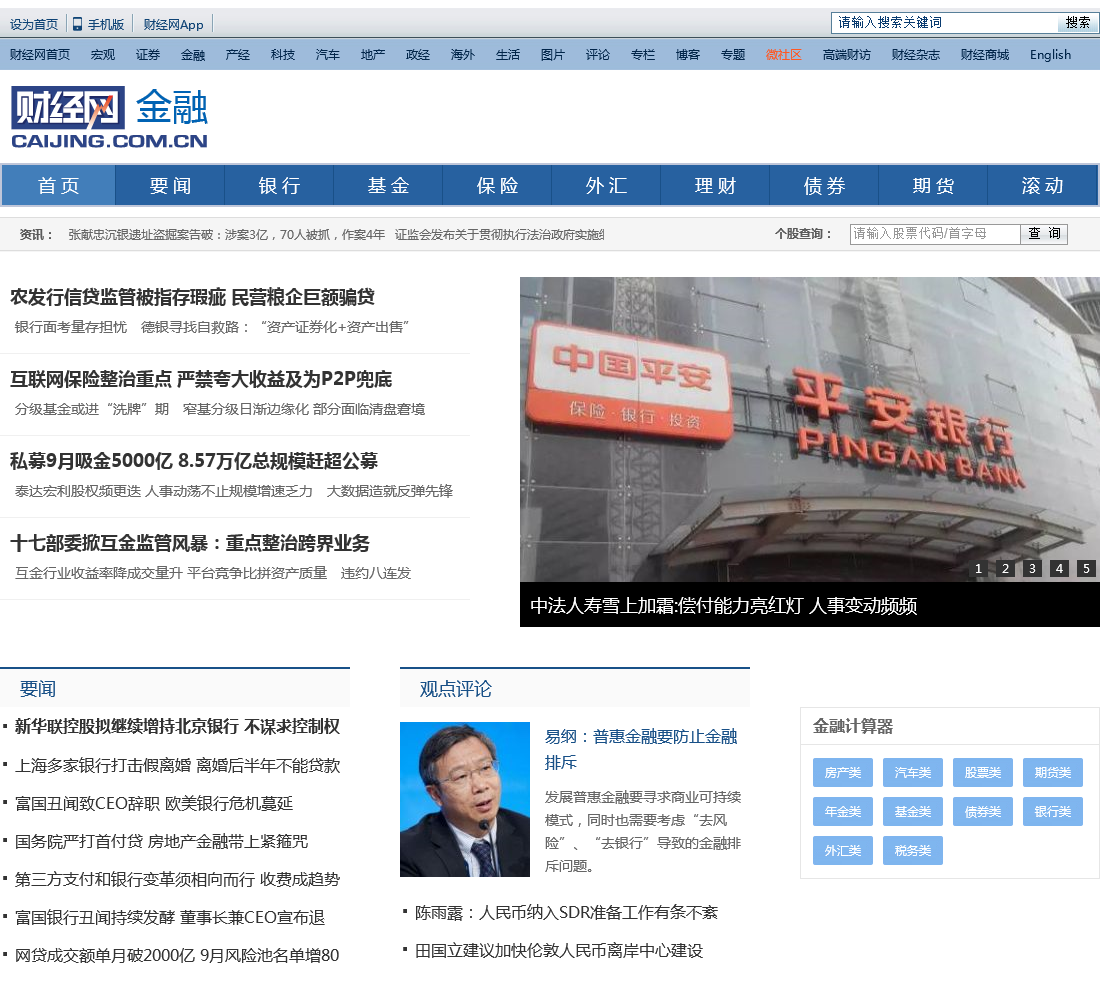Viewport: 1100px width, 1000px height.
Task: Open headline 私募9月吸金5000亿
Action: click(194, 461)
